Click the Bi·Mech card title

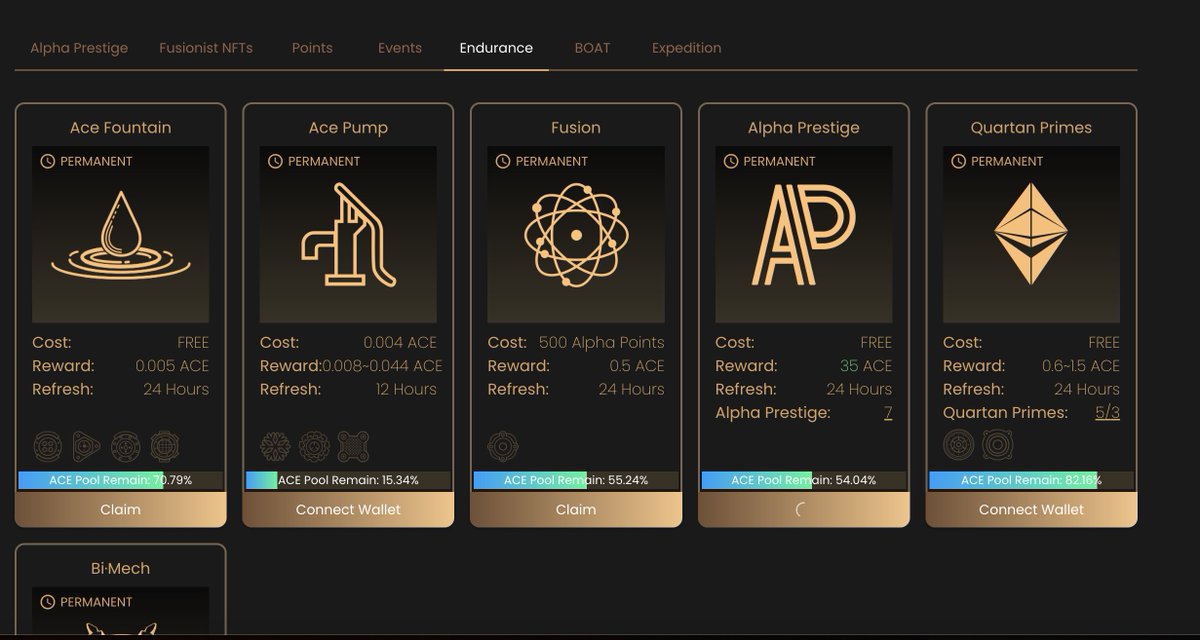120,568
